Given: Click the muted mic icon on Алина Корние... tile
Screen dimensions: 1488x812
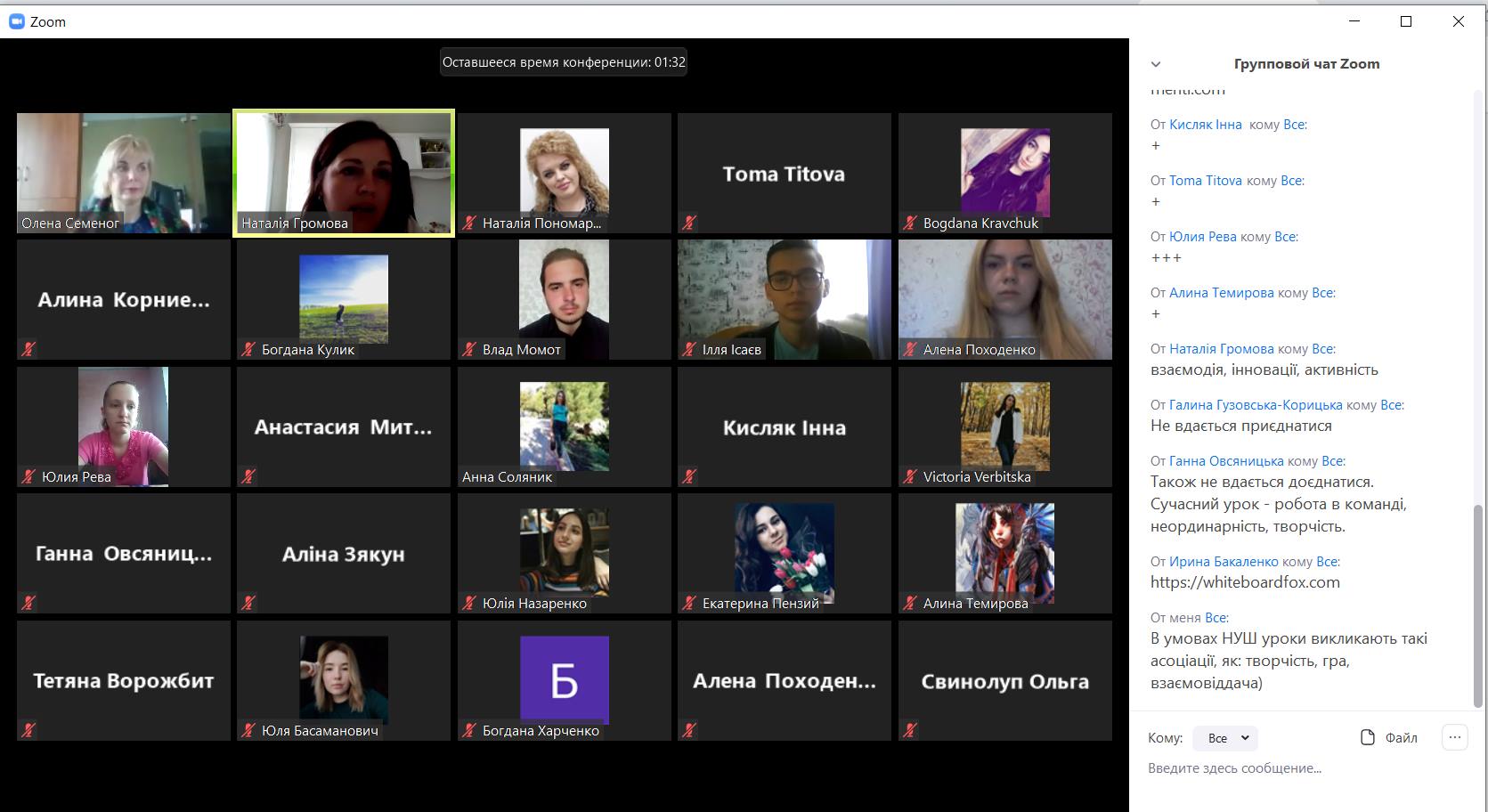Looking at the screenshot, I should (x=28, y=350).
